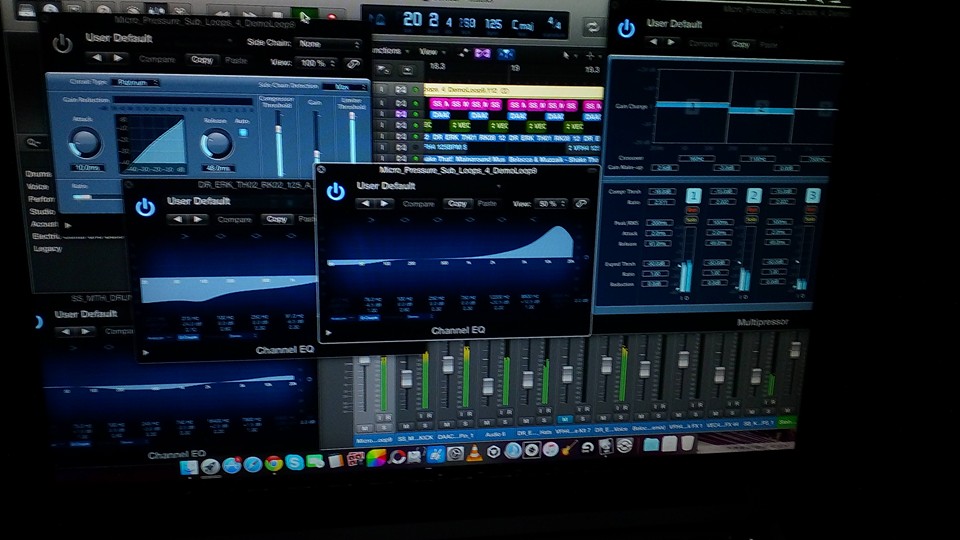Click Compare in the Compressor window

pos(157,59)
